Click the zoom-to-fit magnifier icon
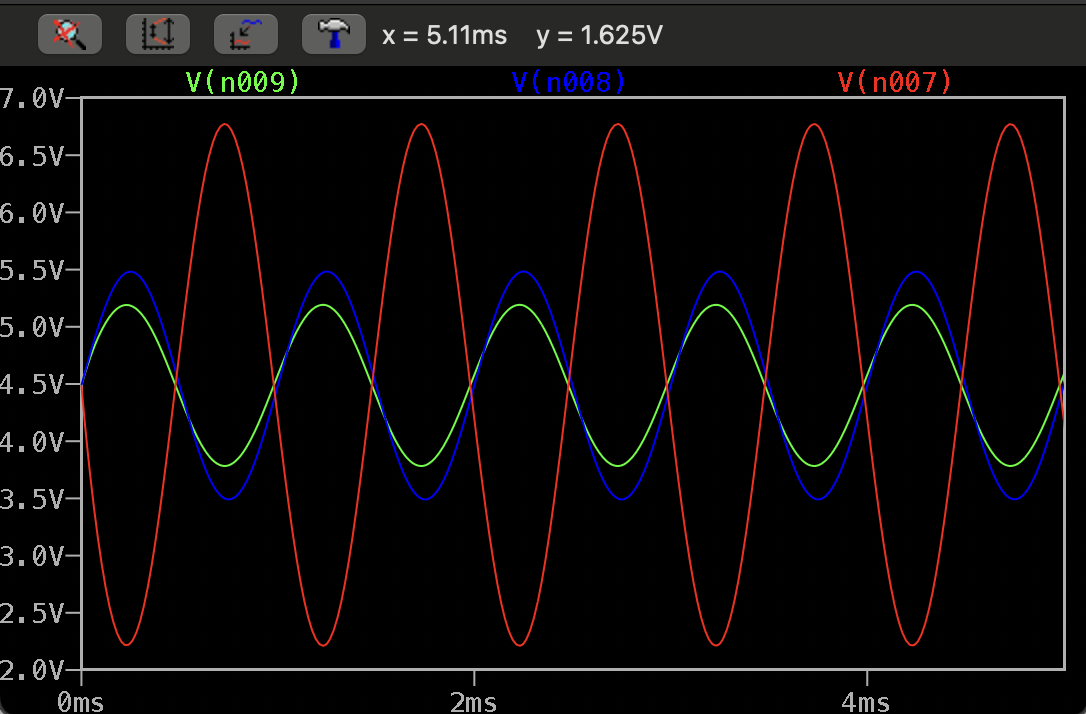The height and width of the screenshot is (714, 1086). 70,35
